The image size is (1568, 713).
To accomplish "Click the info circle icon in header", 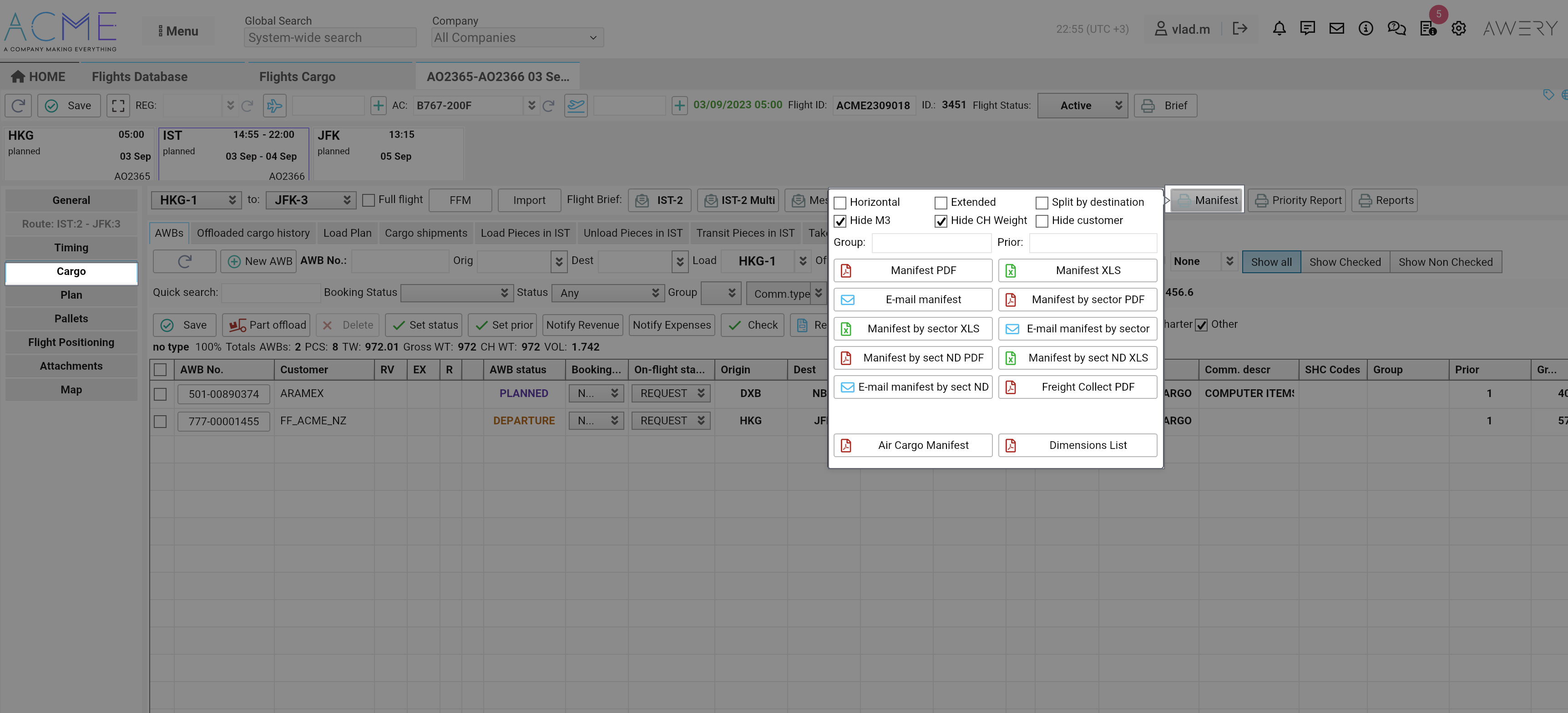I will pos(1366,29).
